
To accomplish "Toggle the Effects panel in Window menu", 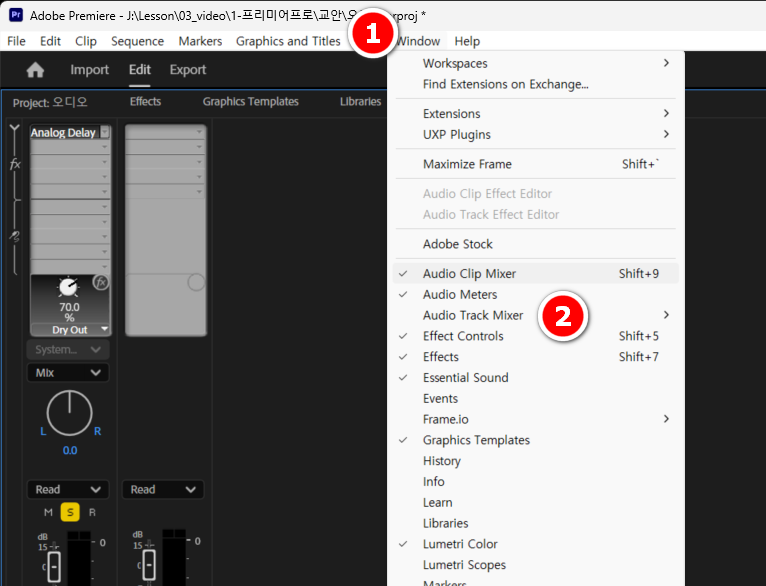I will pos(535,357).
